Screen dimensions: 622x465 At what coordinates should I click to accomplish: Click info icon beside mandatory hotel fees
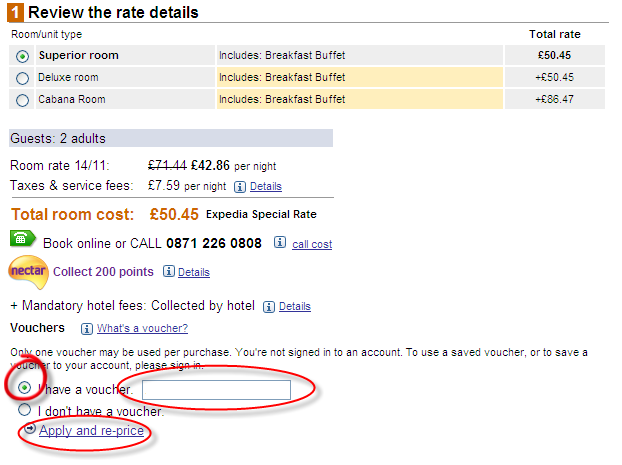(x=269, y=307)
